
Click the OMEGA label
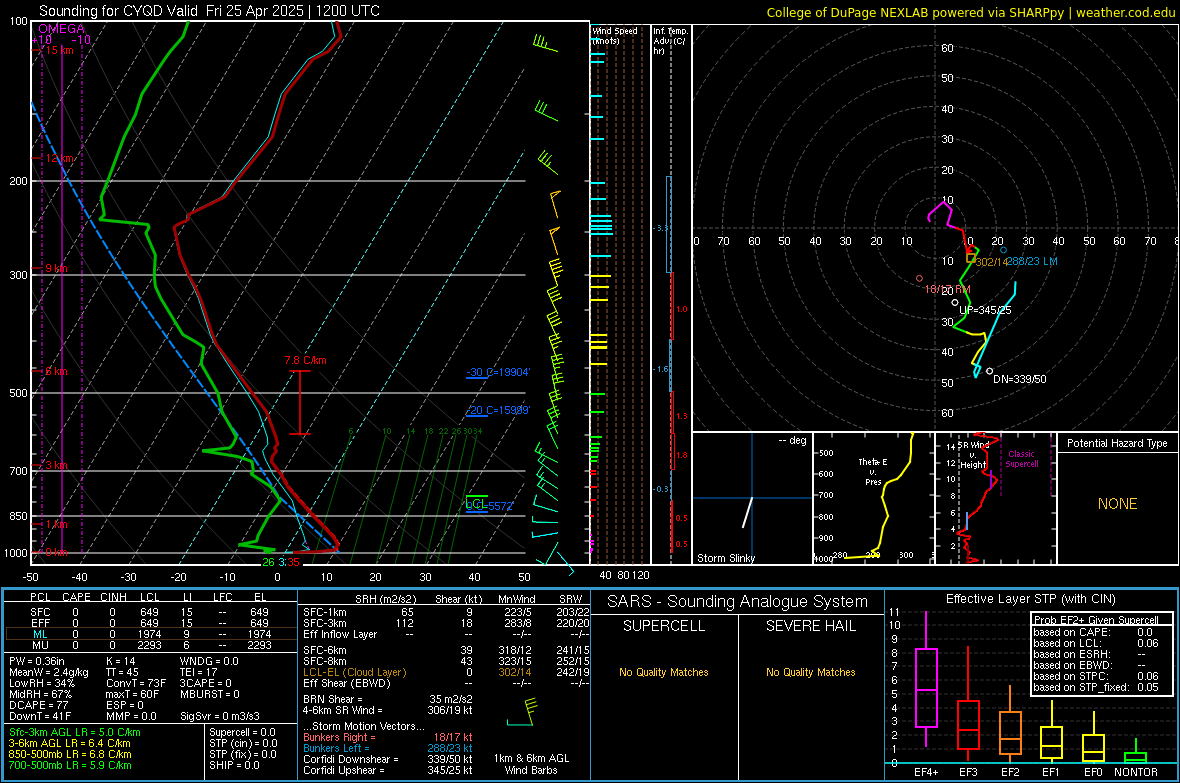point(62,29)
